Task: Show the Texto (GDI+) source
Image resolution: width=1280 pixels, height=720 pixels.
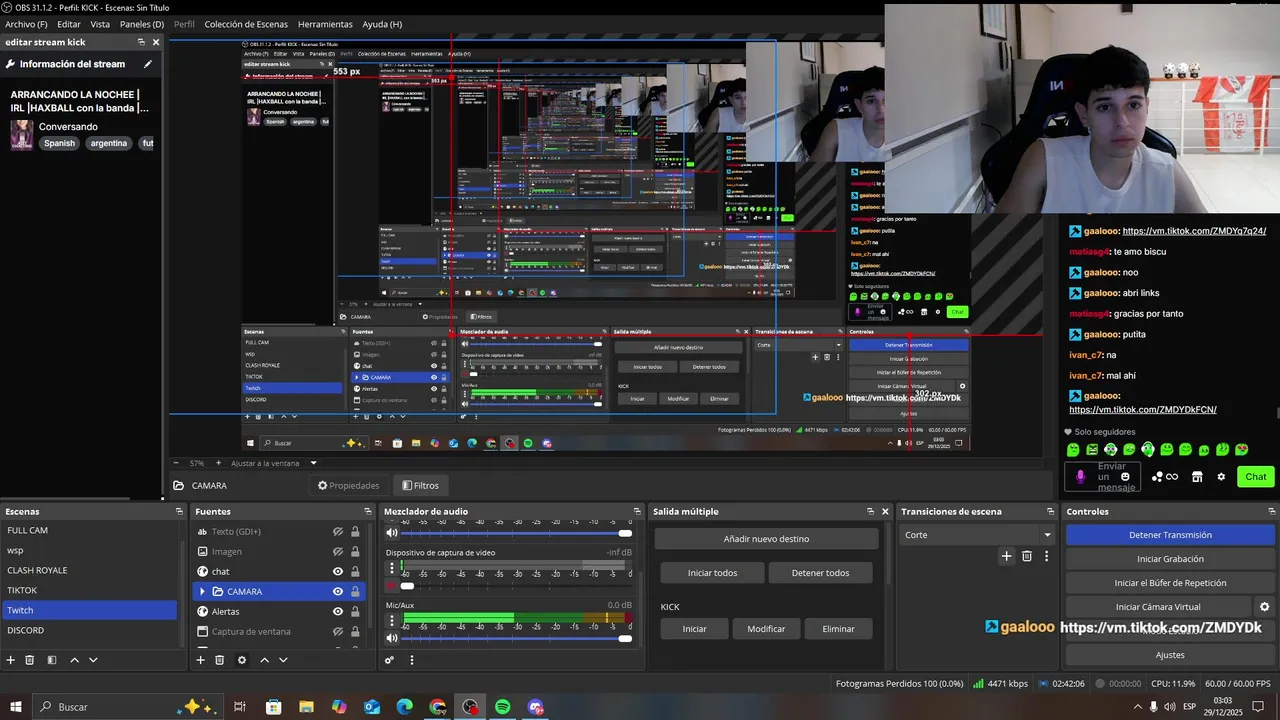Action: pos(338,532)
